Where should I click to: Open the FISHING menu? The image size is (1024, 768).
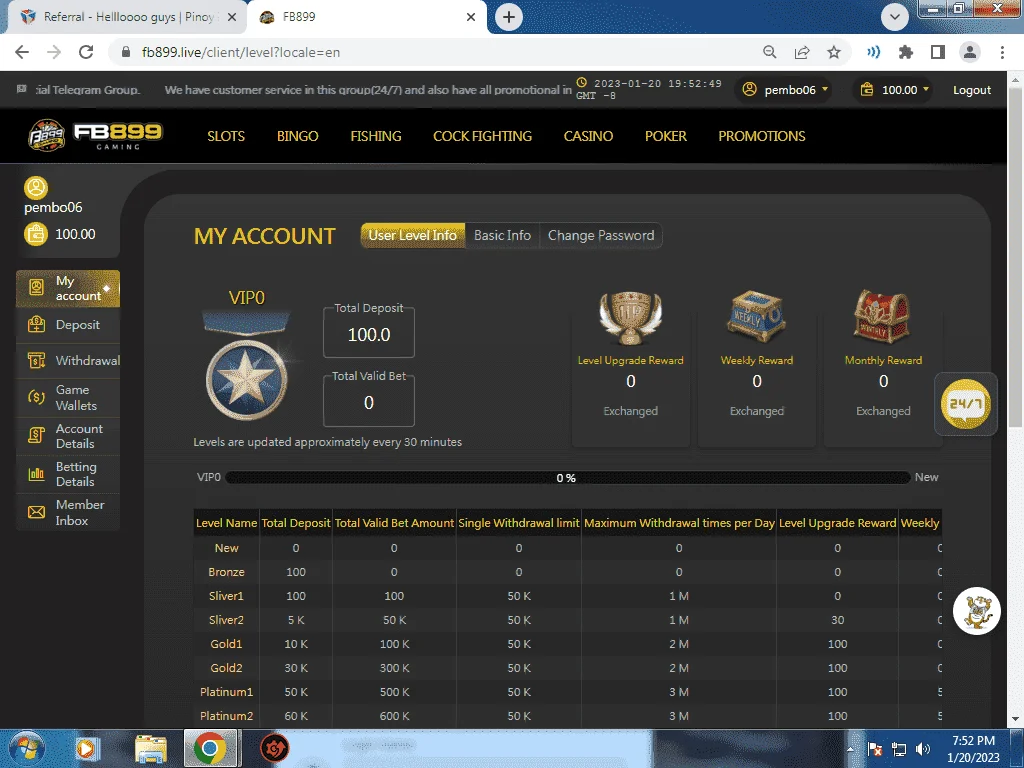[376, 136]
